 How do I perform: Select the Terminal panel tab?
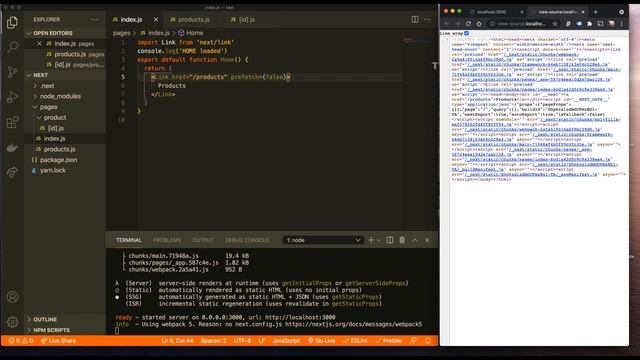click(x=129, y=240)
